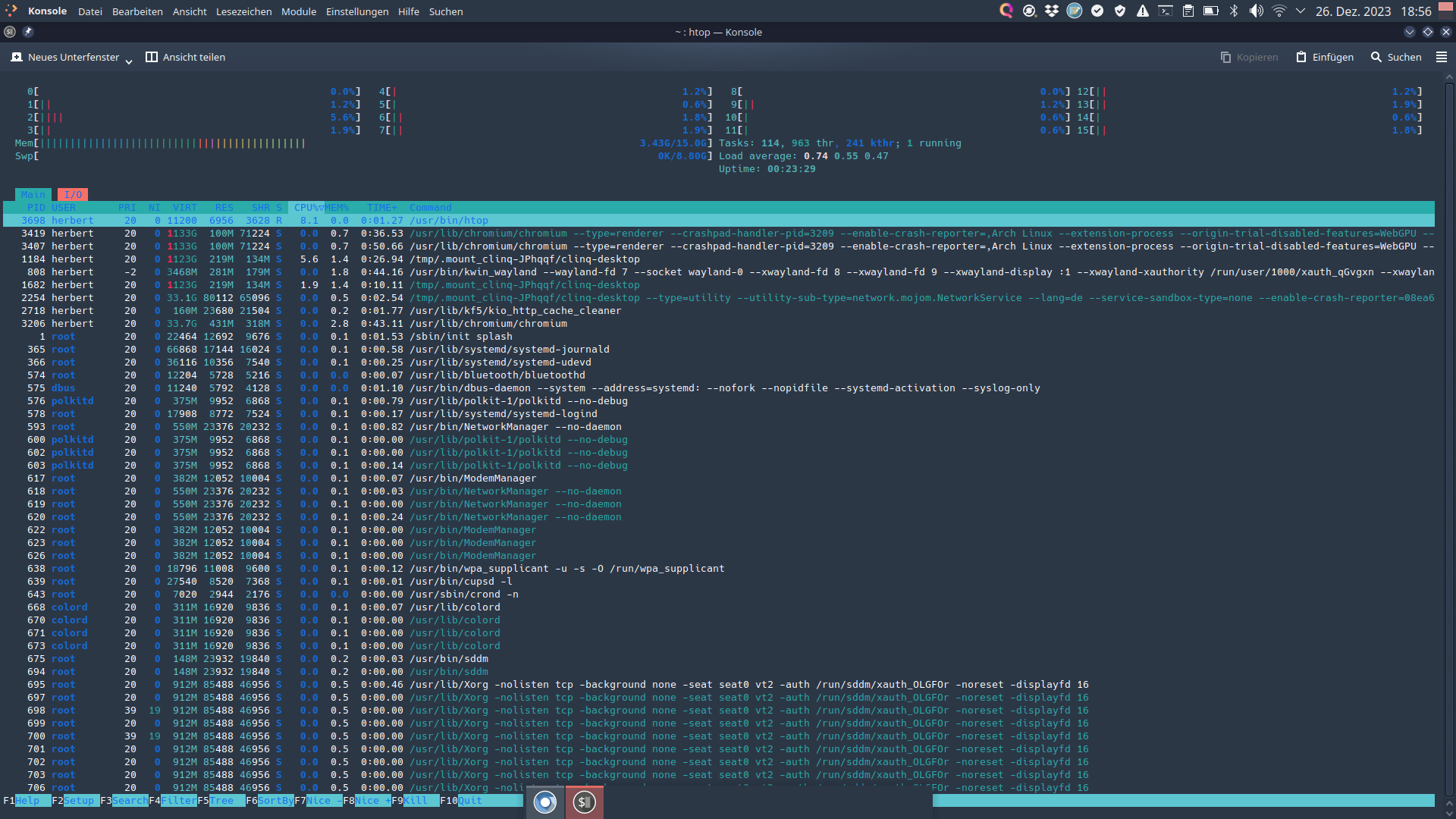
Task: Click the Einfügen paste button
Action: pos(1325,57)
